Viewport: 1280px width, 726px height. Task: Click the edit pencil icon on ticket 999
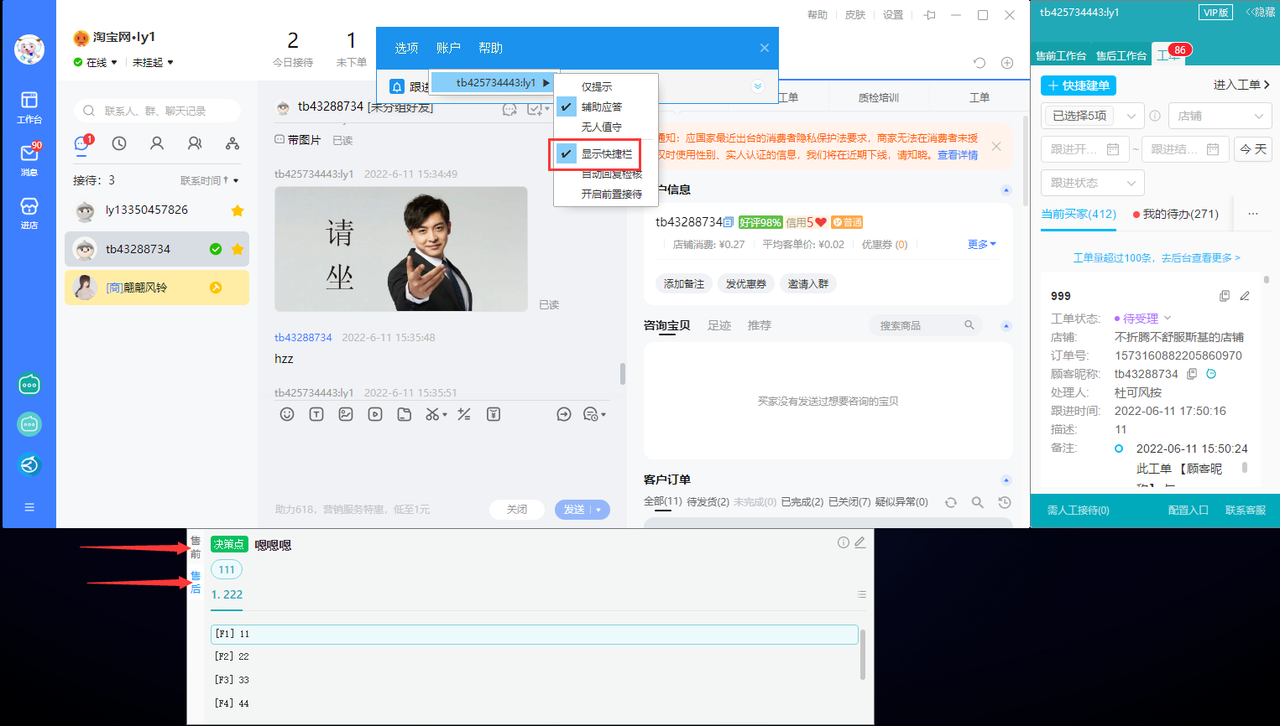(x=1245, y=296)
